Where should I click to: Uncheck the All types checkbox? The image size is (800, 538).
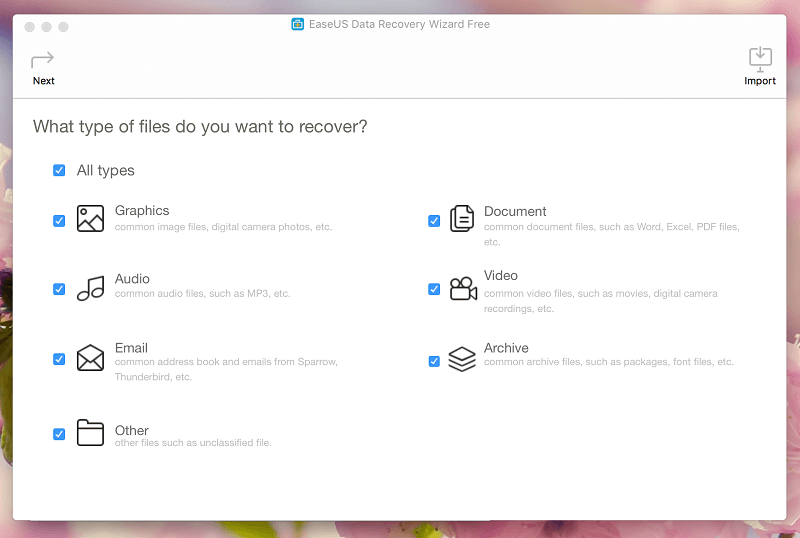[59, 170]
